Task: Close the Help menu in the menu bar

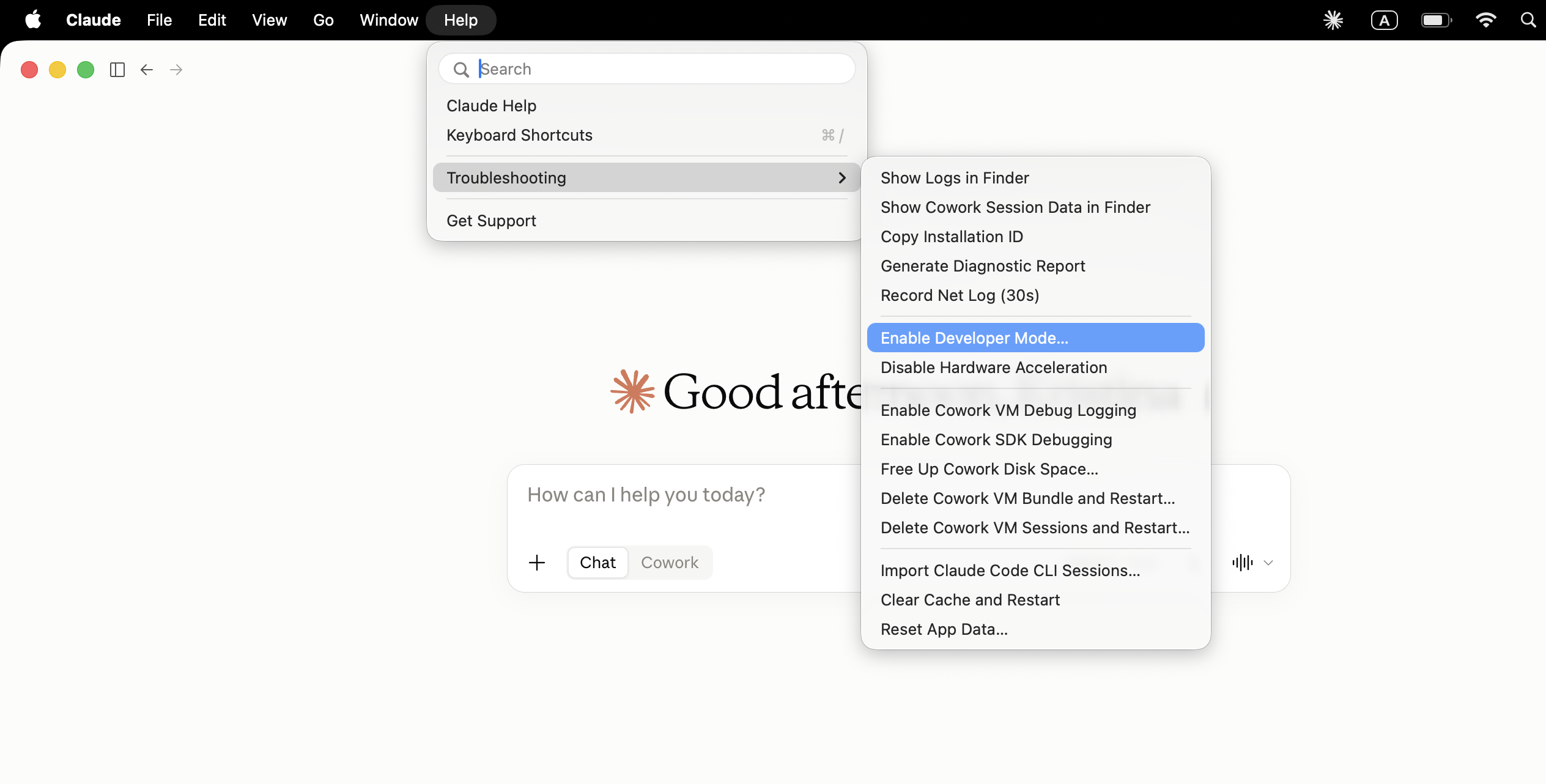Action: pyautogui.click(x=460, y=20)
